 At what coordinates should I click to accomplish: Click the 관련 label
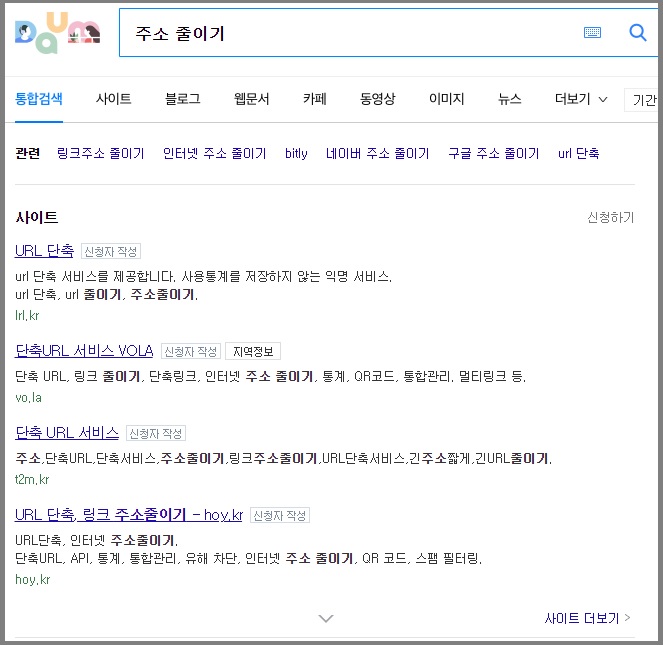pos(27,153)
